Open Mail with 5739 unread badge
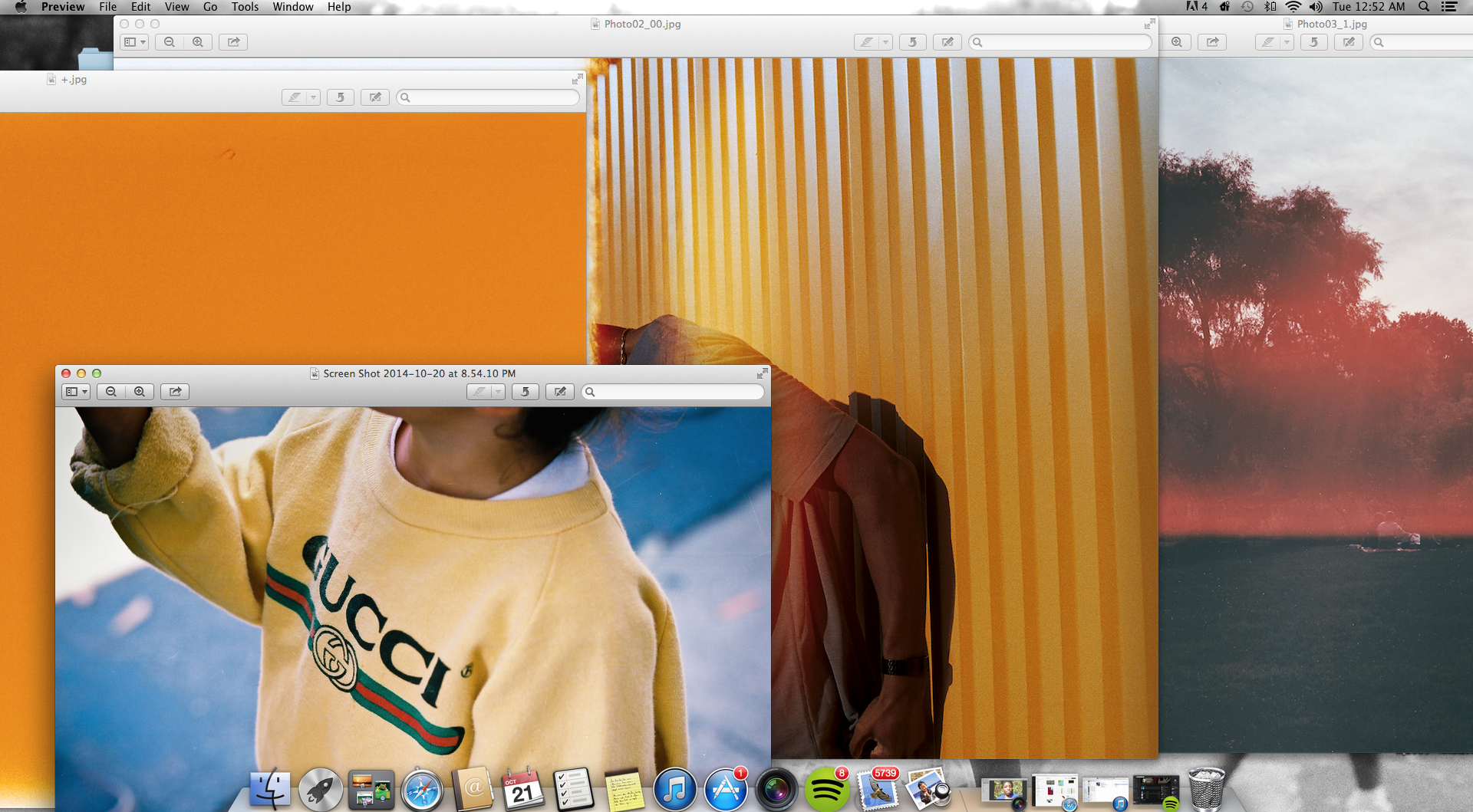The height and width of the screenshot is (812, 1473). (877, 790)
